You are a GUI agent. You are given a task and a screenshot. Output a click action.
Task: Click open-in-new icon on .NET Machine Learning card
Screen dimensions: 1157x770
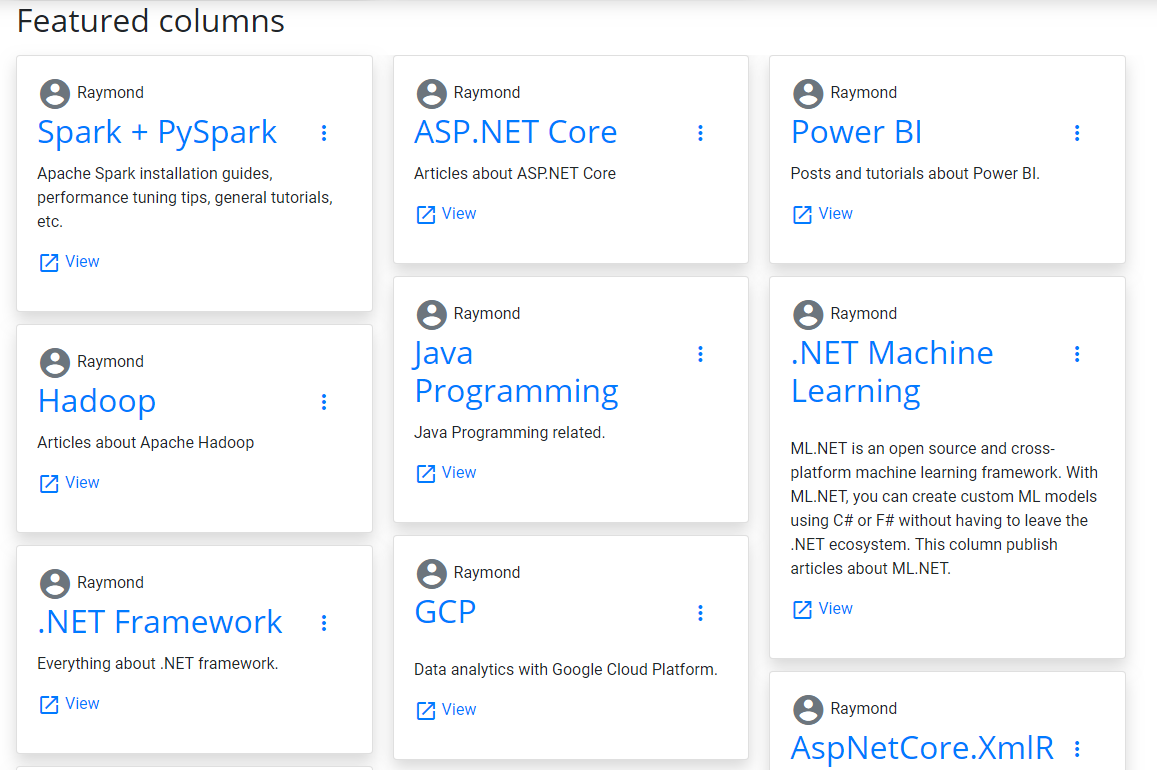pyautogui.click(x=802, y=610)
